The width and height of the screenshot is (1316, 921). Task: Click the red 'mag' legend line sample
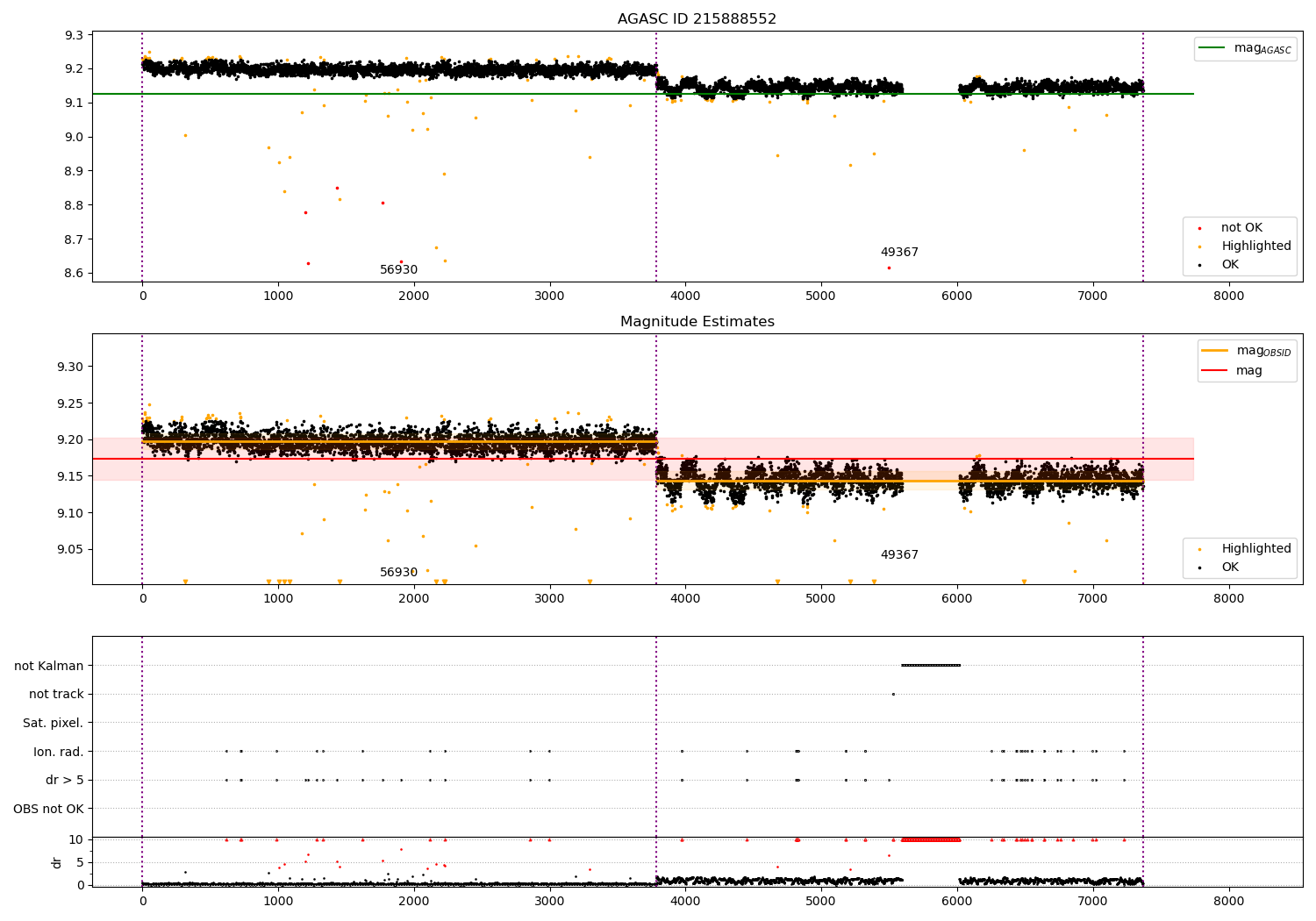pos(1215,371)
